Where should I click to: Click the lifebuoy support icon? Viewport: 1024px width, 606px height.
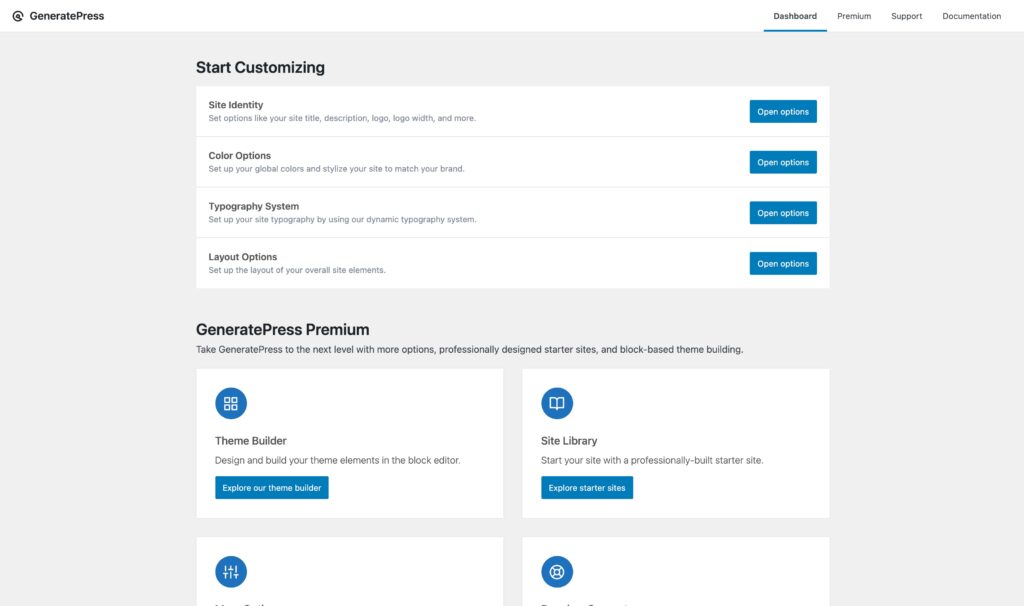pos(557,572)
